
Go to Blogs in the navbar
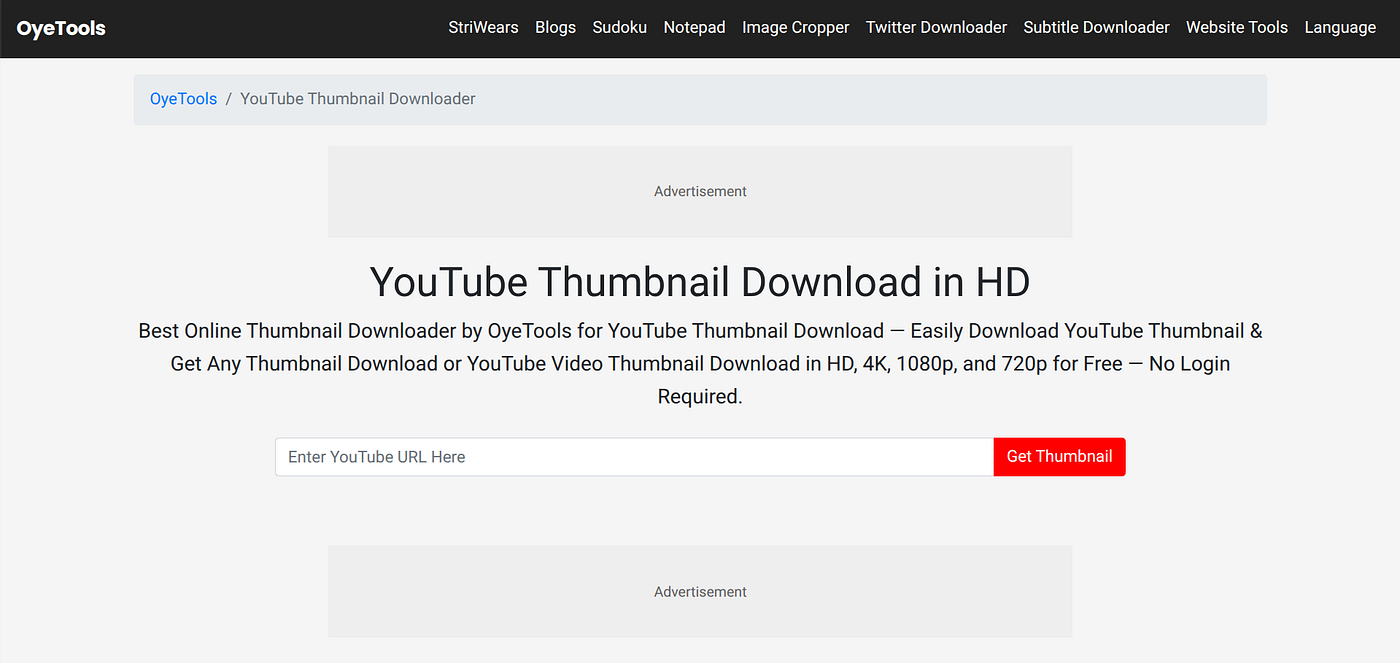coord(555,28)
